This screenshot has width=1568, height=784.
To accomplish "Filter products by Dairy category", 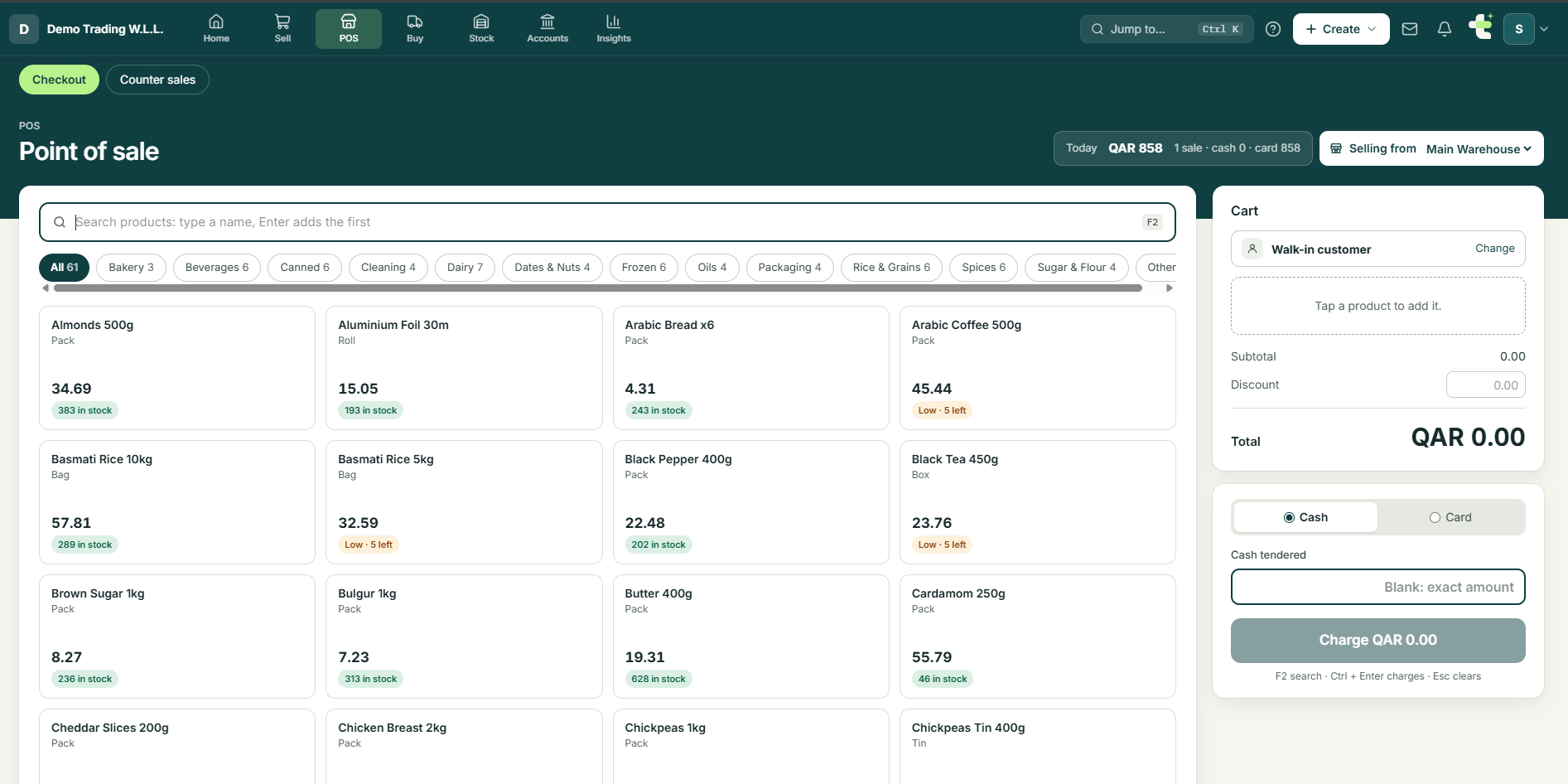I will click(x=465, y=267).
